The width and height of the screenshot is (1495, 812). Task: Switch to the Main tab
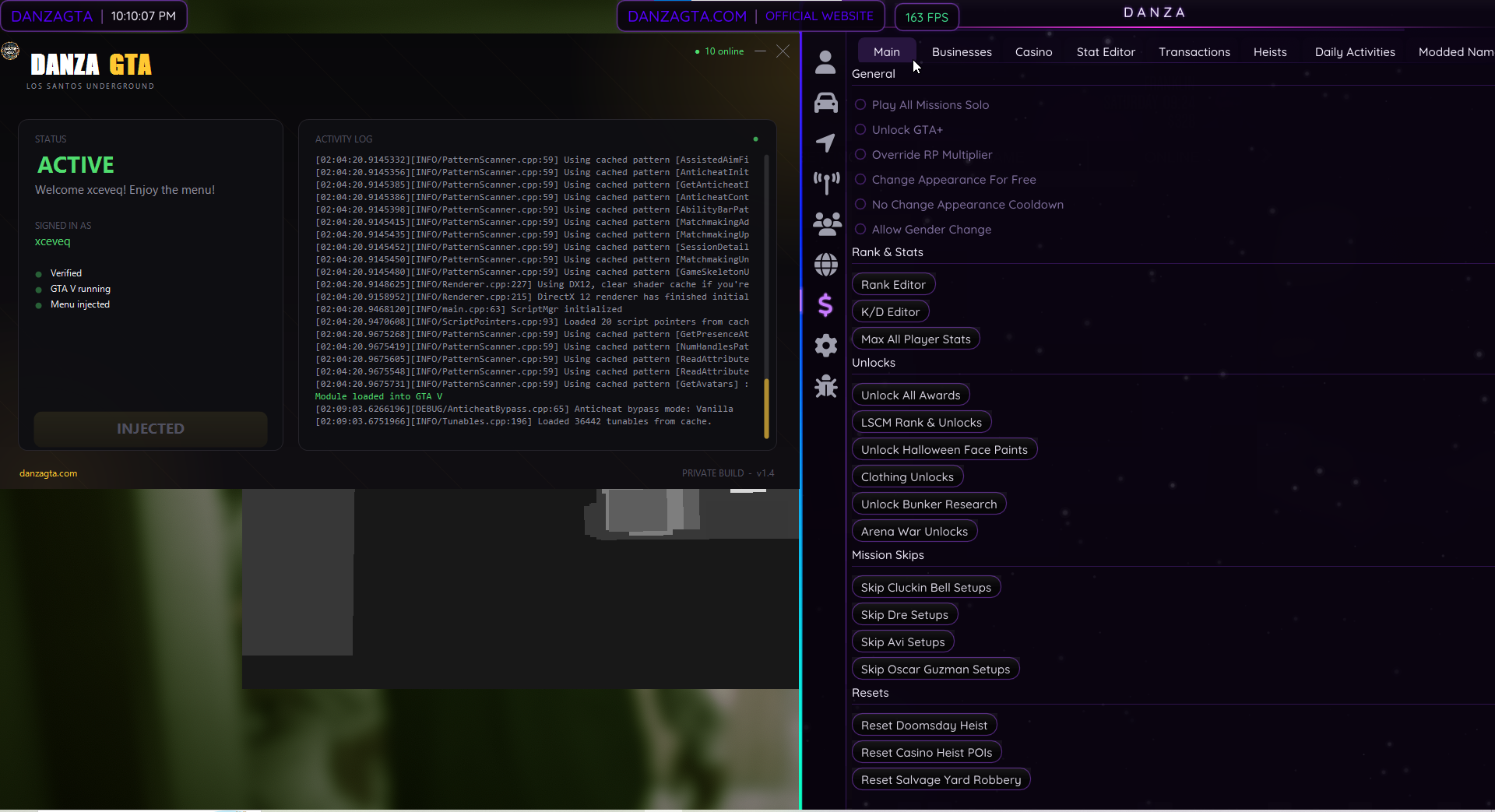(887, 52)
